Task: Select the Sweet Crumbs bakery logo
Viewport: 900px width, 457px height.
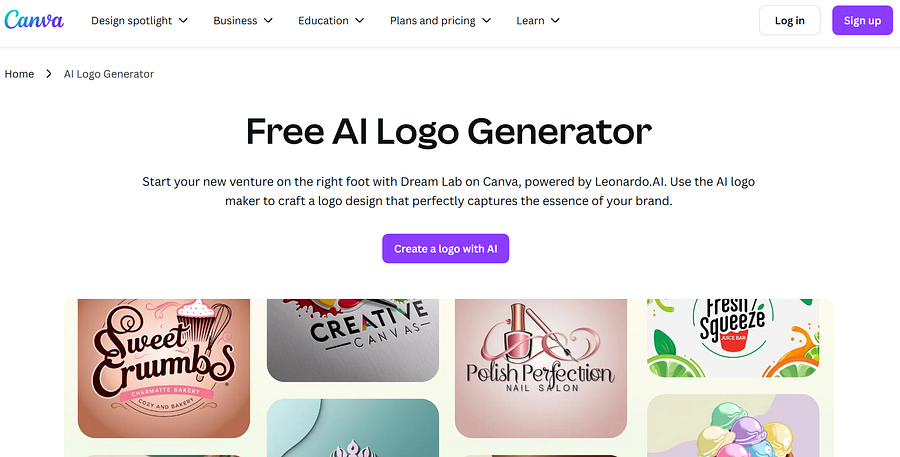Action: click(164, 368)
